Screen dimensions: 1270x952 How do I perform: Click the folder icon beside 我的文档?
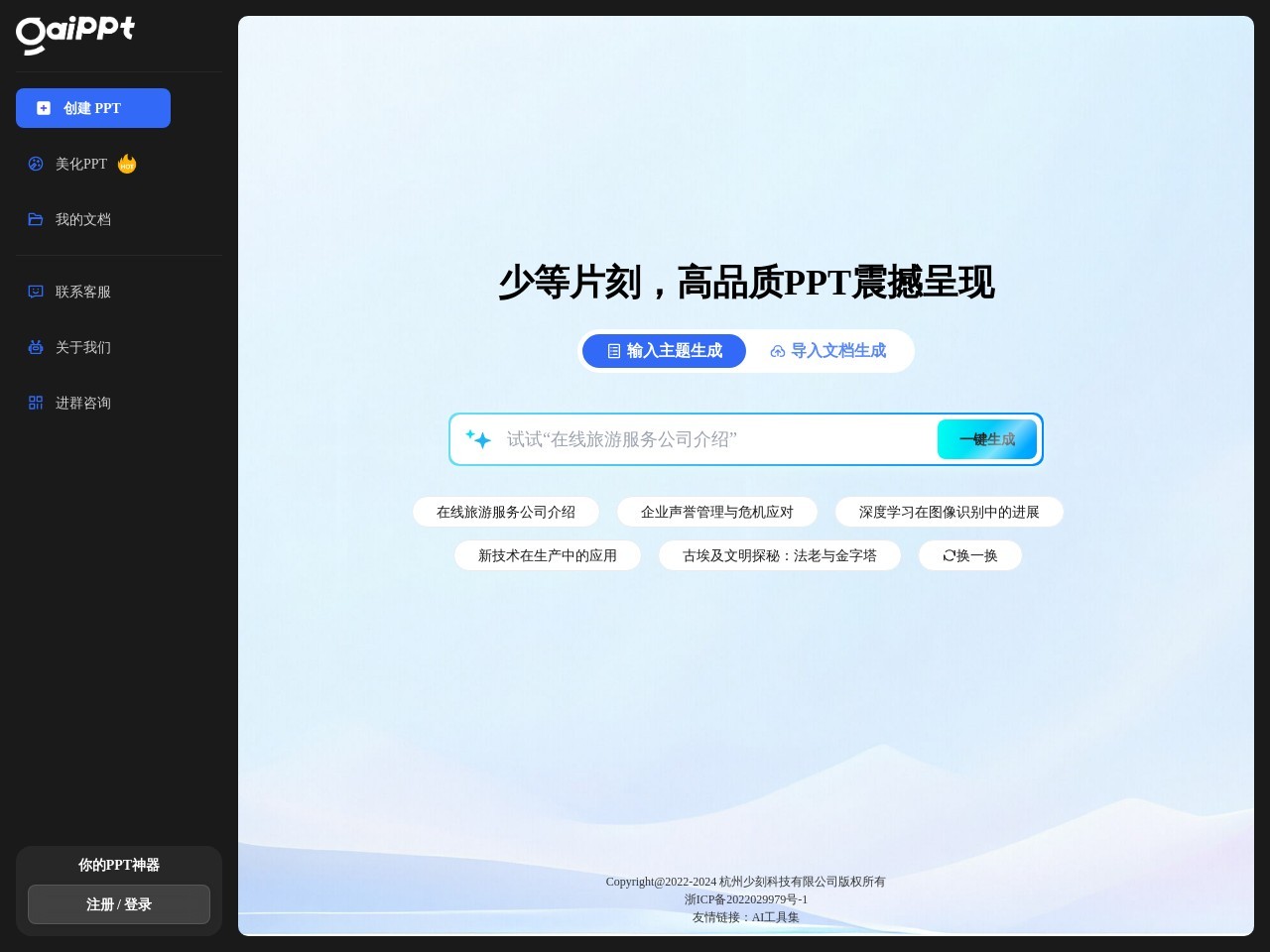tap(36, 219)
